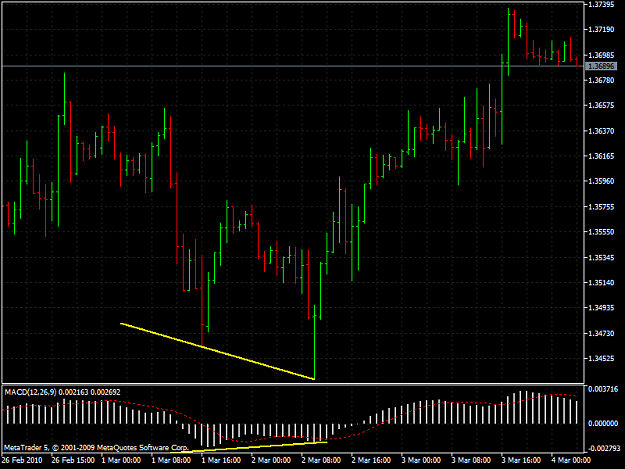Click the 3 Mar 00:00 time label
Screen dimensions: 625x469
(421, 460)
